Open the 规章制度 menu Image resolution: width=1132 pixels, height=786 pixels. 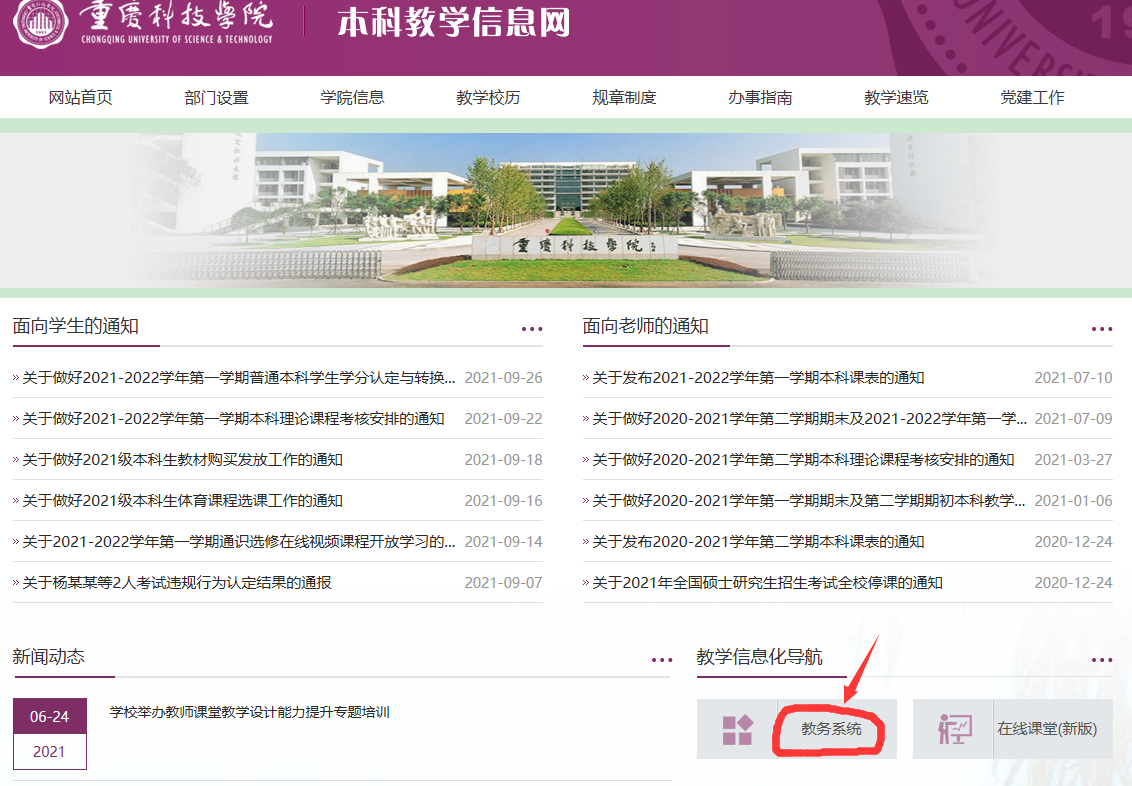(624, 97)
